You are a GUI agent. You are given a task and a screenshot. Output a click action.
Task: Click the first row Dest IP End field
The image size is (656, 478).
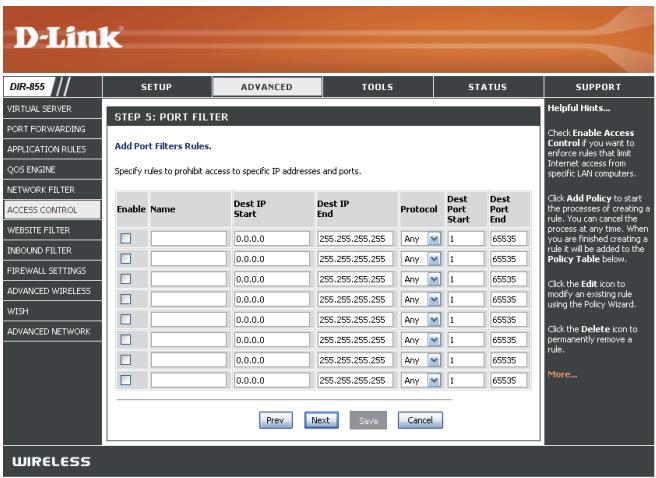click(x=355, y=239)
